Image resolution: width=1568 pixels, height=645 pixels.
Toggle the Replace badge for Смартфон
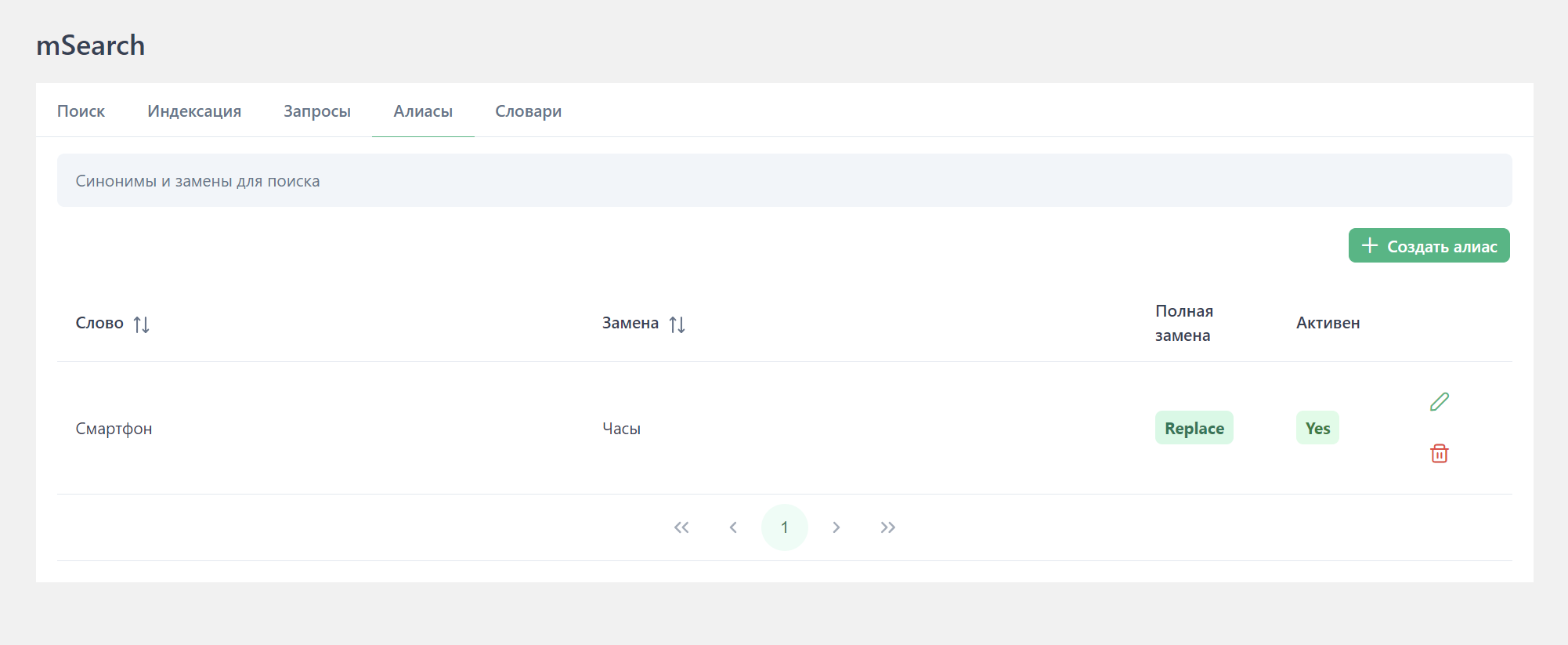1194,428
